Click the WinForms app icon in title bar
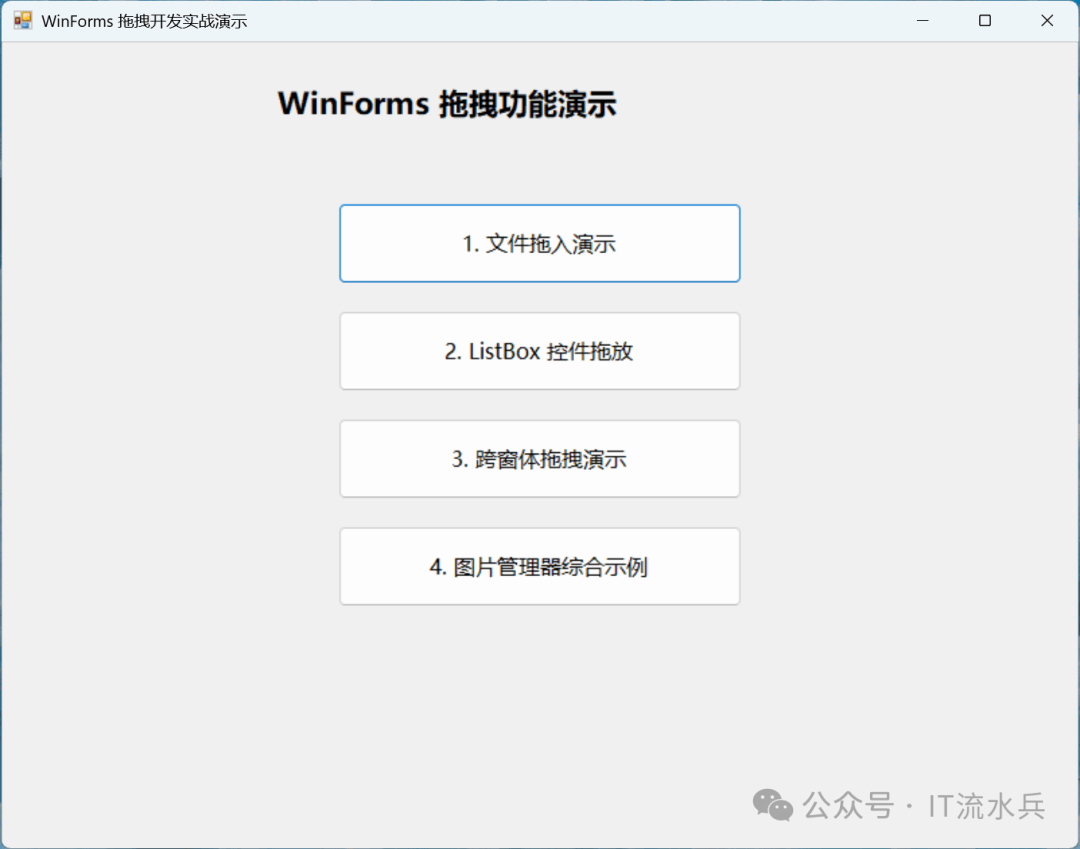The height and width of the screenshot is (849, 1080). (x=23, y=21)
